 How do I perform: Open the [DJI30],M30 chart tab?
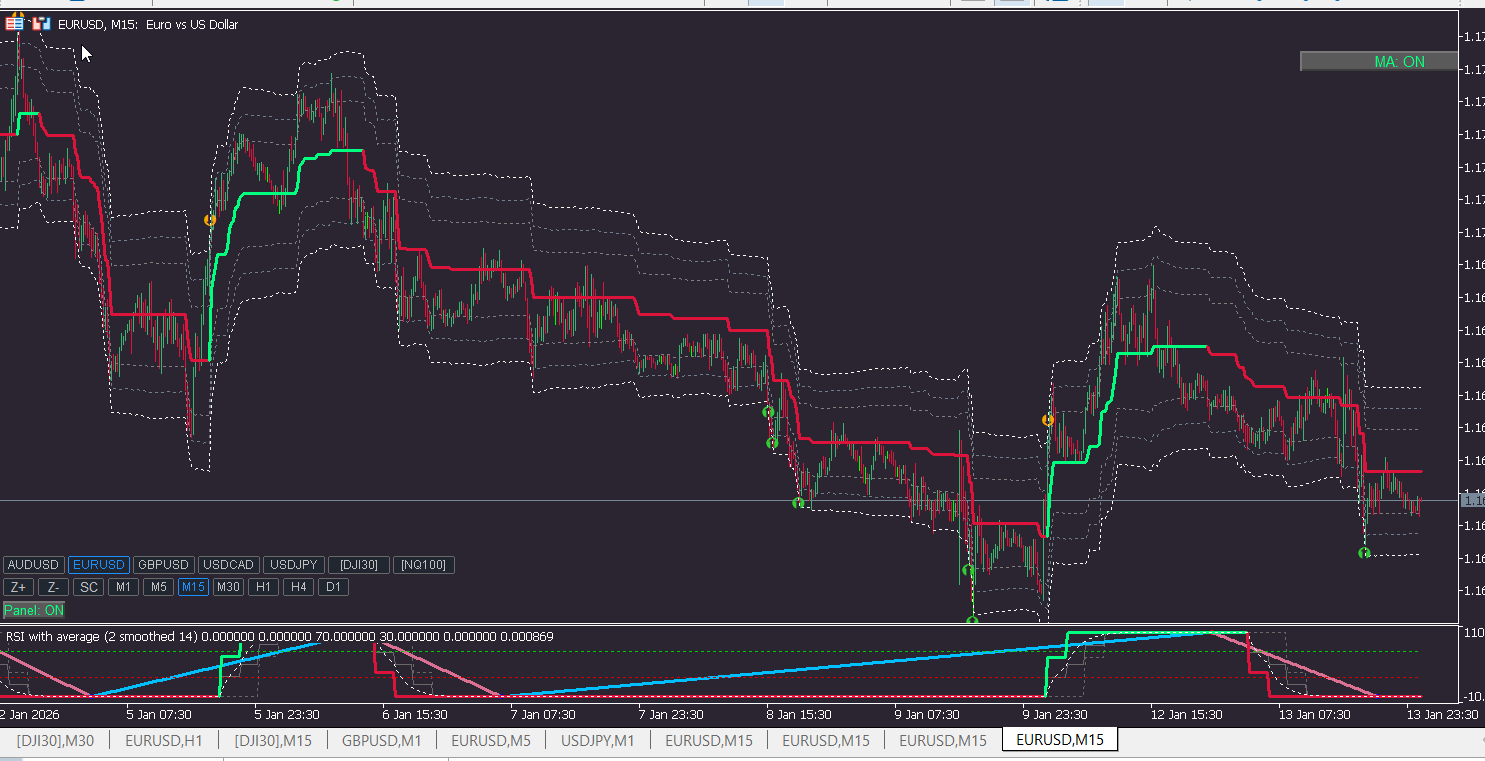tap(55, 740)
